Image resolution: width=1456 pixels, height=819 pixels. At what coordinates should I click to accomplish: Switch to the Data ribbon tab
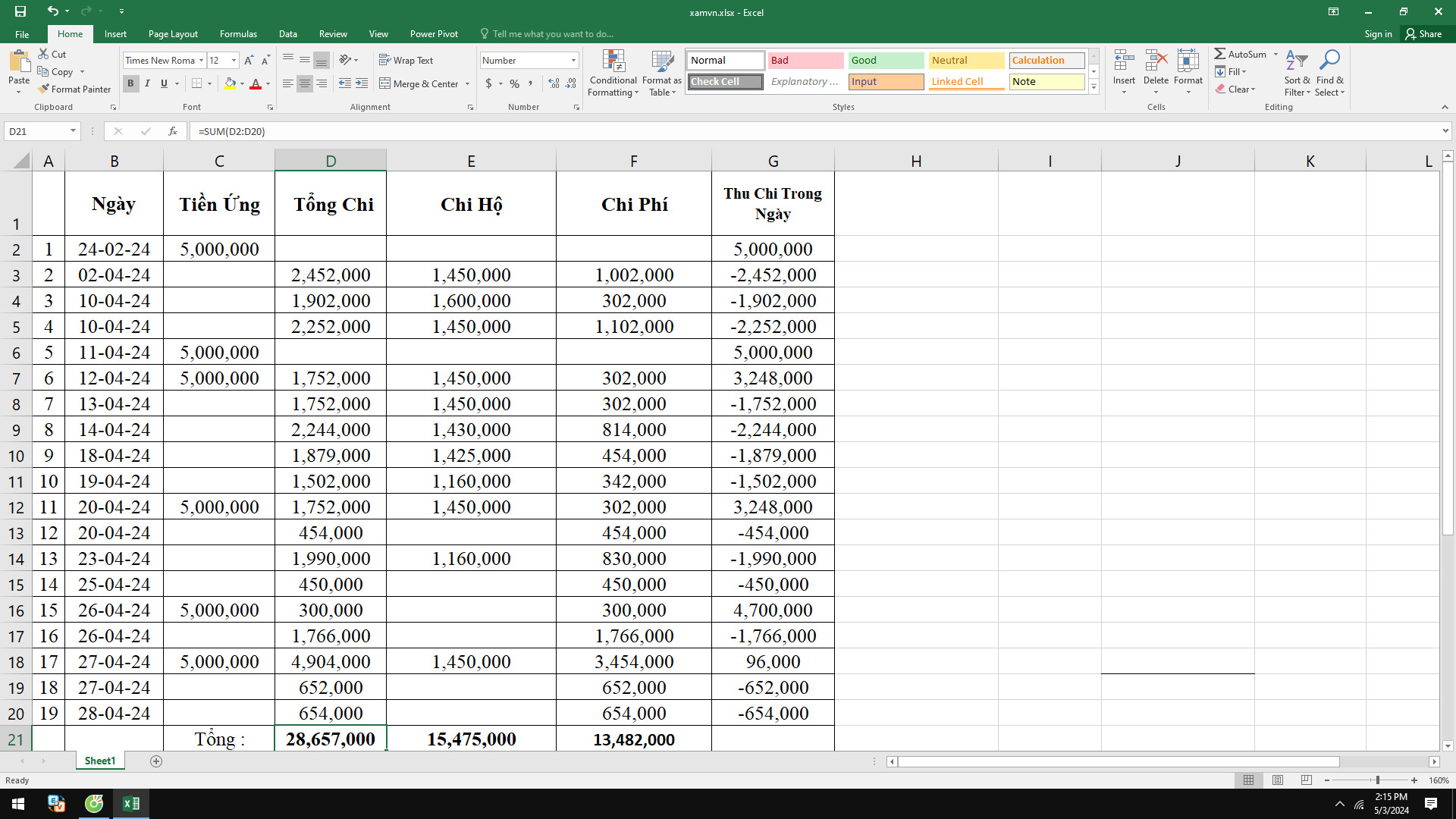coord(287,33)
